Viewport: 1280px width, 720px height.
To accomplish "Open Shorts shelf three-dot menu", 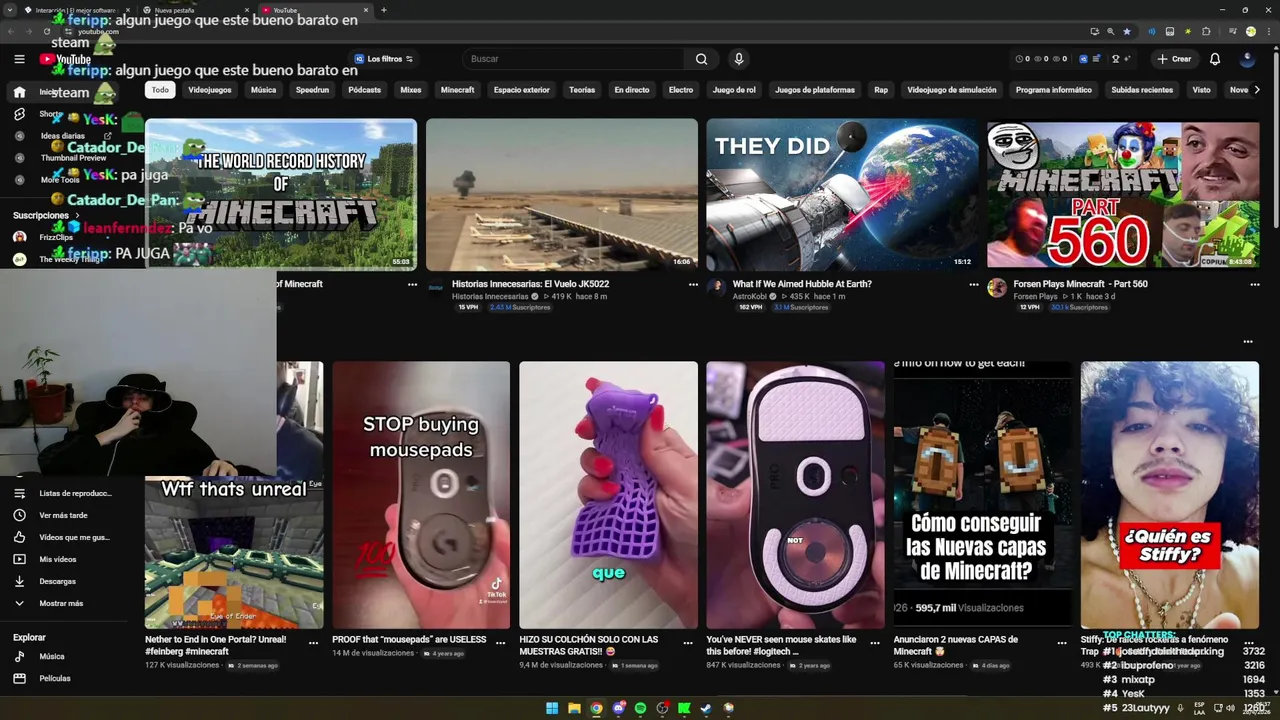I will [x=1248, y=342].
